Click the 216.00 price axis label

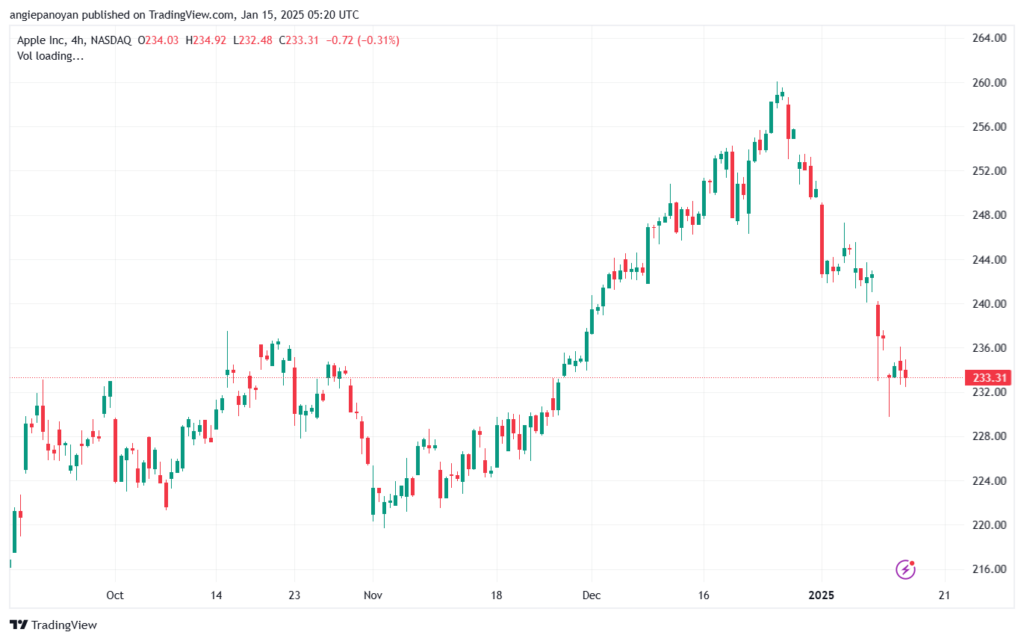tap(989, 569)
